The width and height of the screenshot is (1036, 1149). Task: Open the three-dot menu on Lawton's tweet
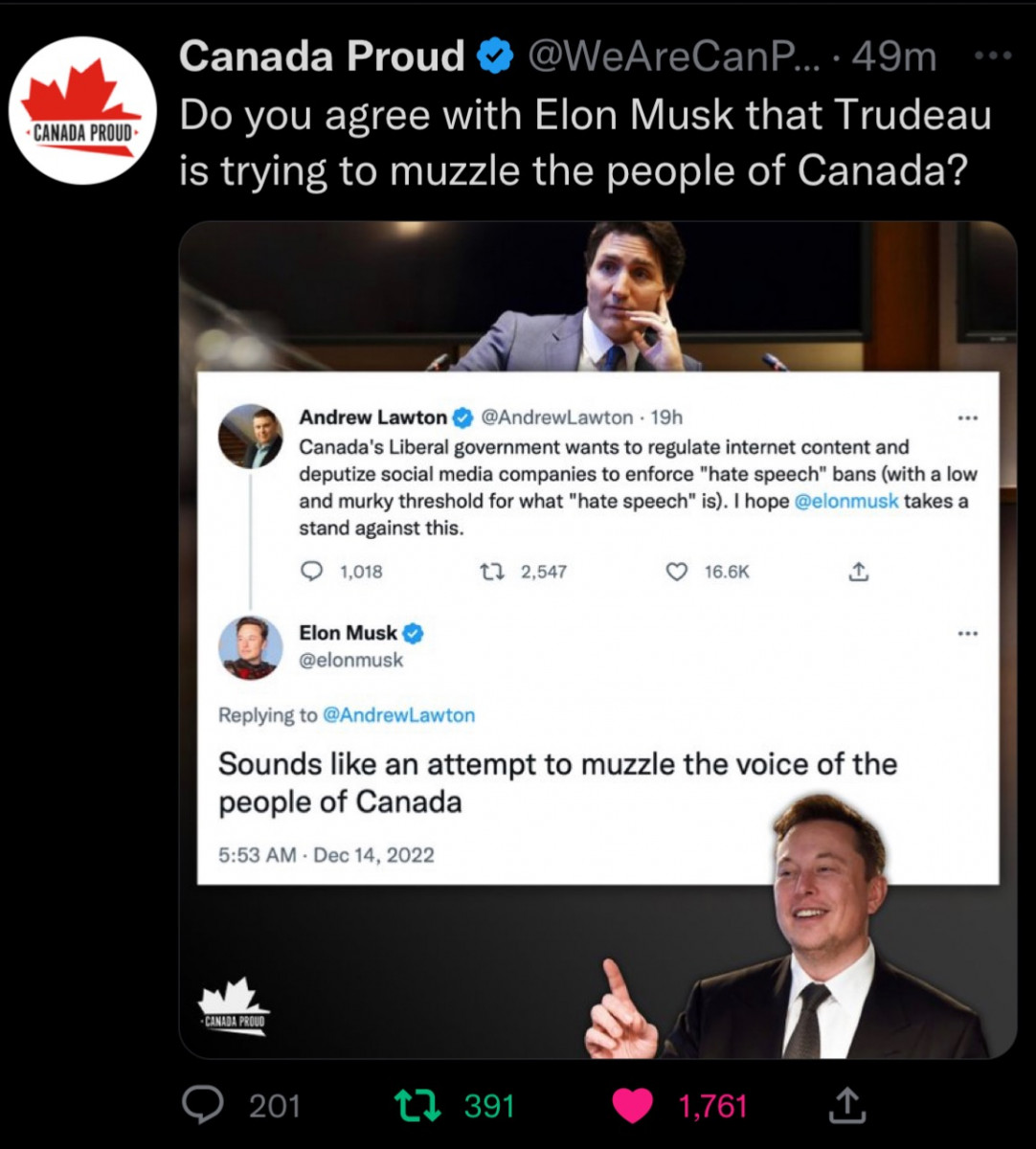click(x=968, y=417)
